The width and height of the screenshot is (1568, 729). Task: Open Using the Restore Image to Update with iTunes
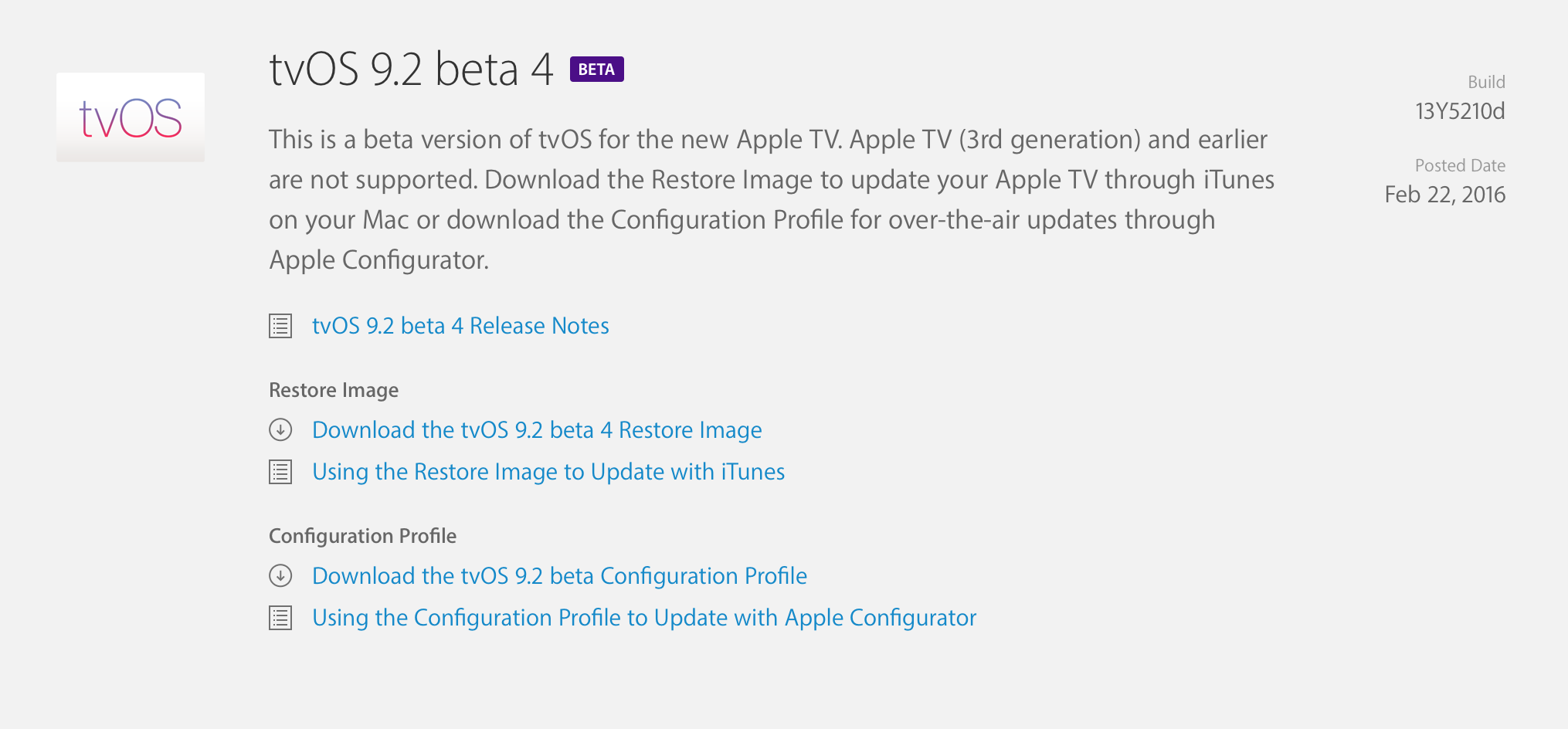[548, 472]
